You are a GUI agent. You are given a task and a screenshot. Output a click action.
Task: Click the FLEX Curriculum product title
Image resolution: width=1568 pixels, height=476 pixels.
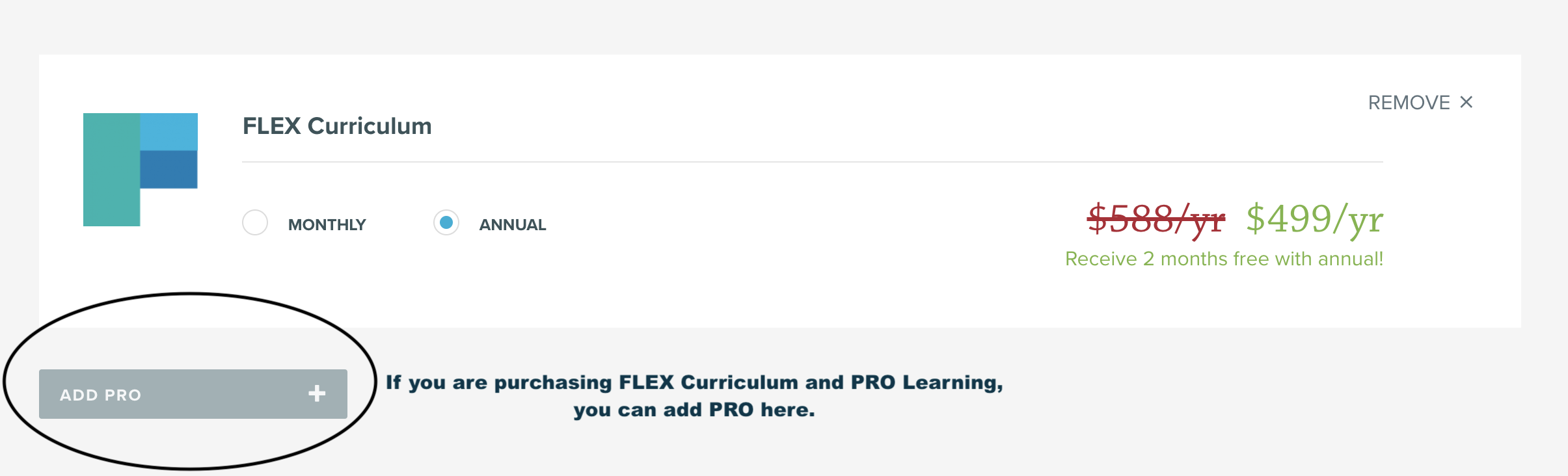coord(337,126)
